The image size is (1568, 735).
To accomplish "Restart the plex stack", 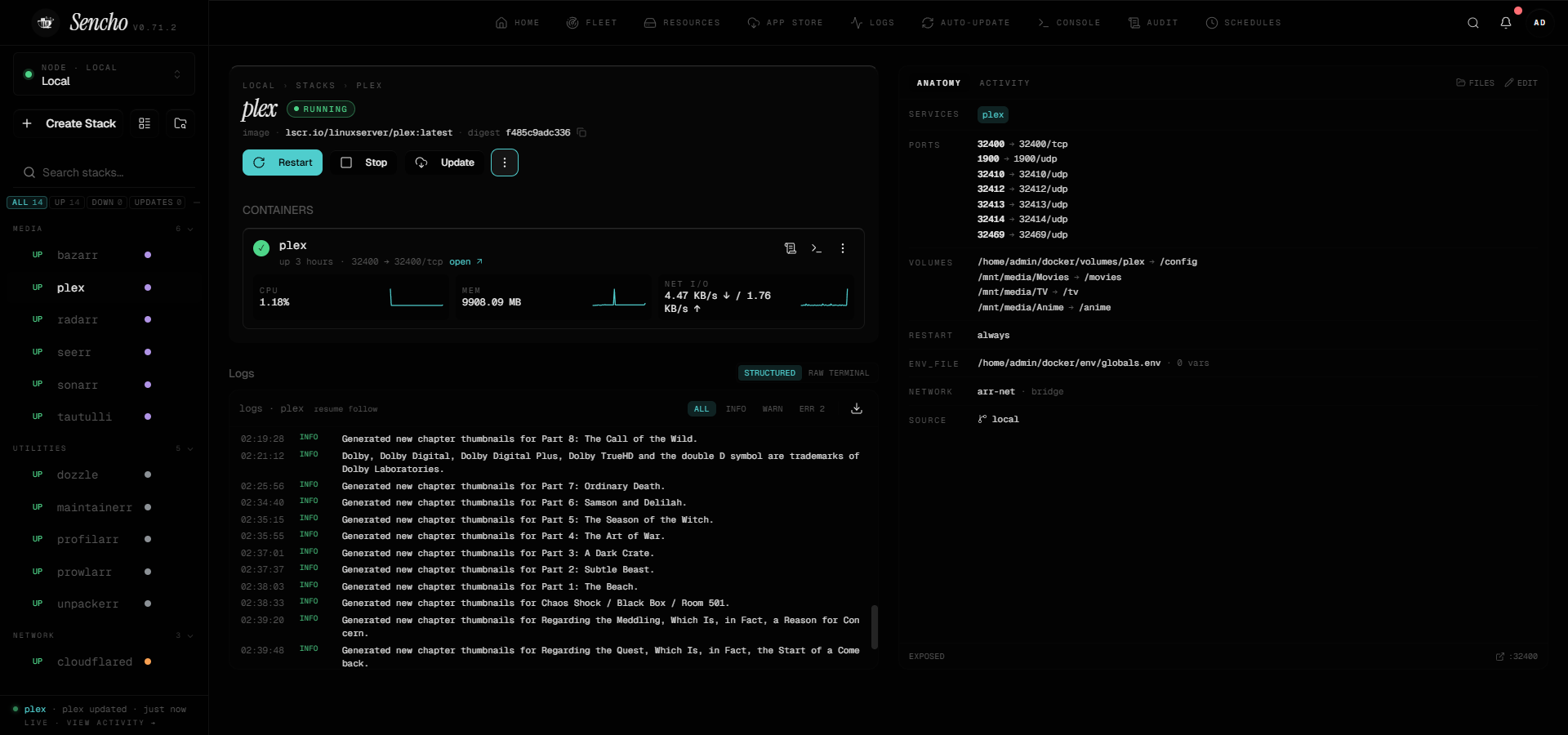I will tap(283, 163).
